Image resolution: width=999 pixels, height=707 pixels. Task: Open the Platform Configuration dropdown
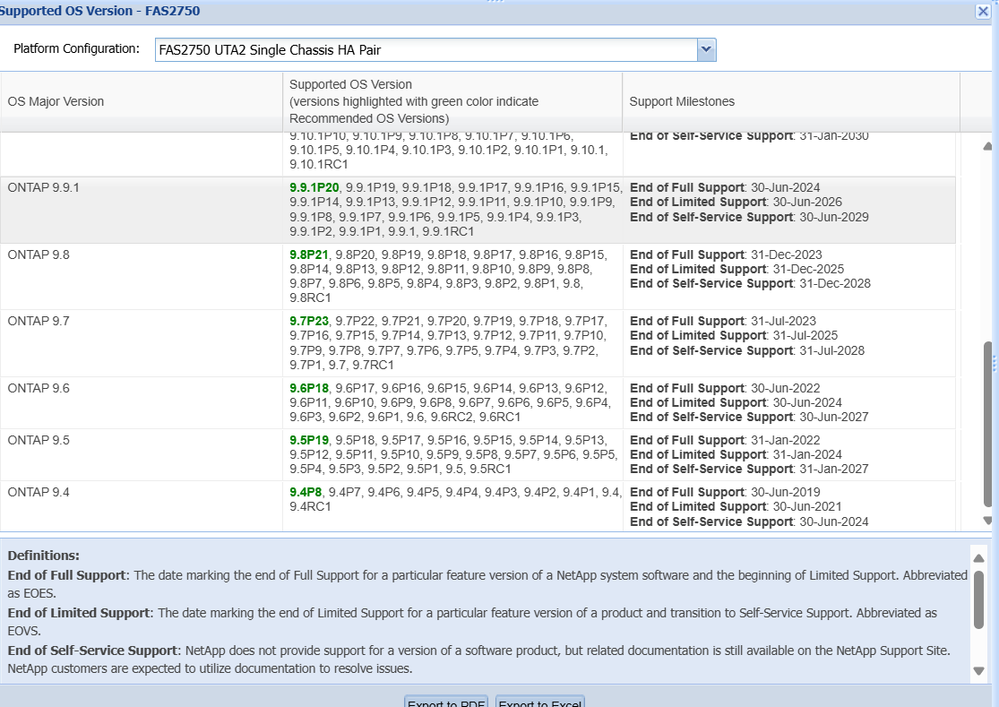[706, 49]
